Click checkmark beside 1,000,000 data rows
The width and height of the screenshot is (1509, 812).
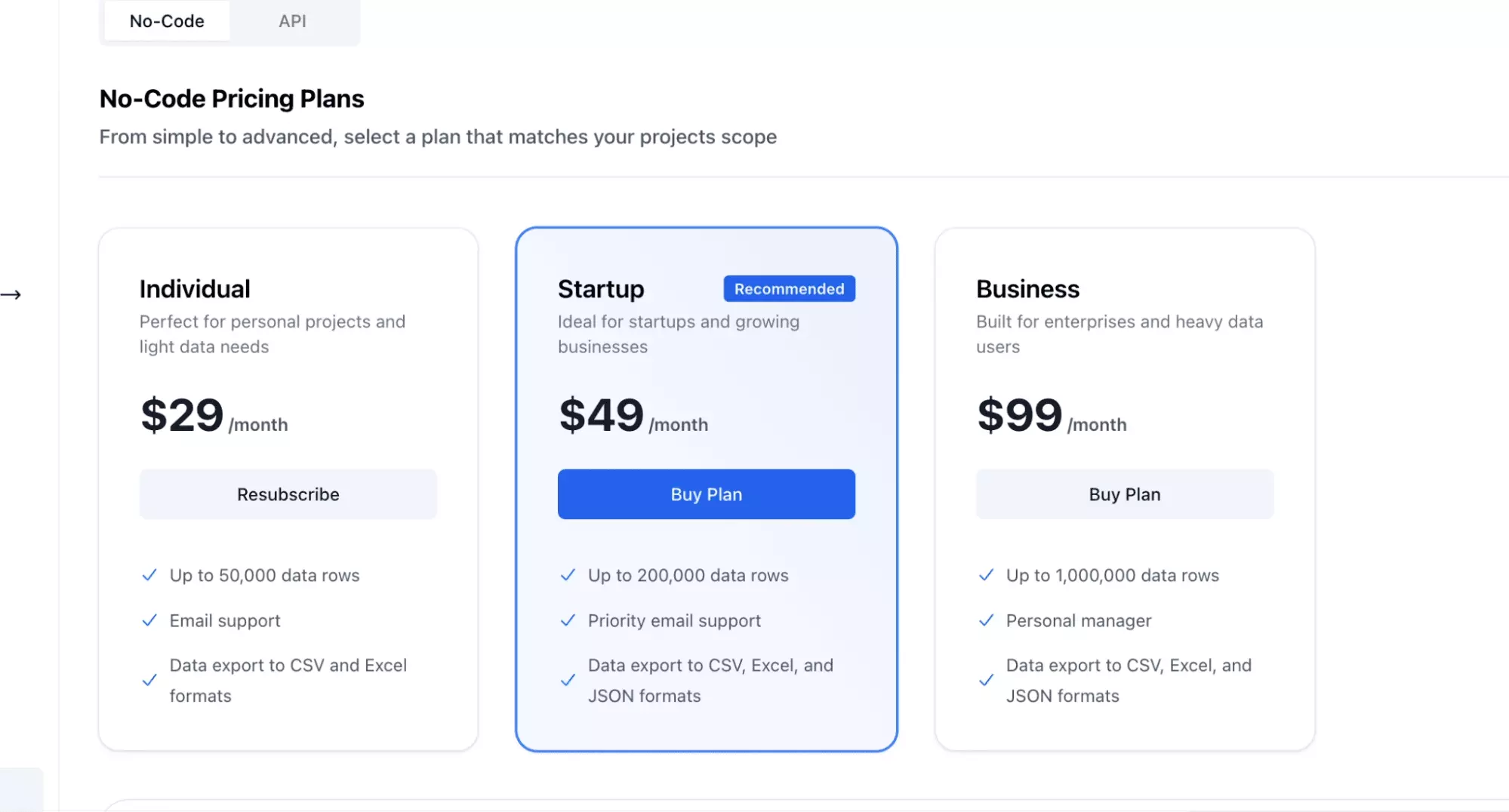[x=986, y=575]
